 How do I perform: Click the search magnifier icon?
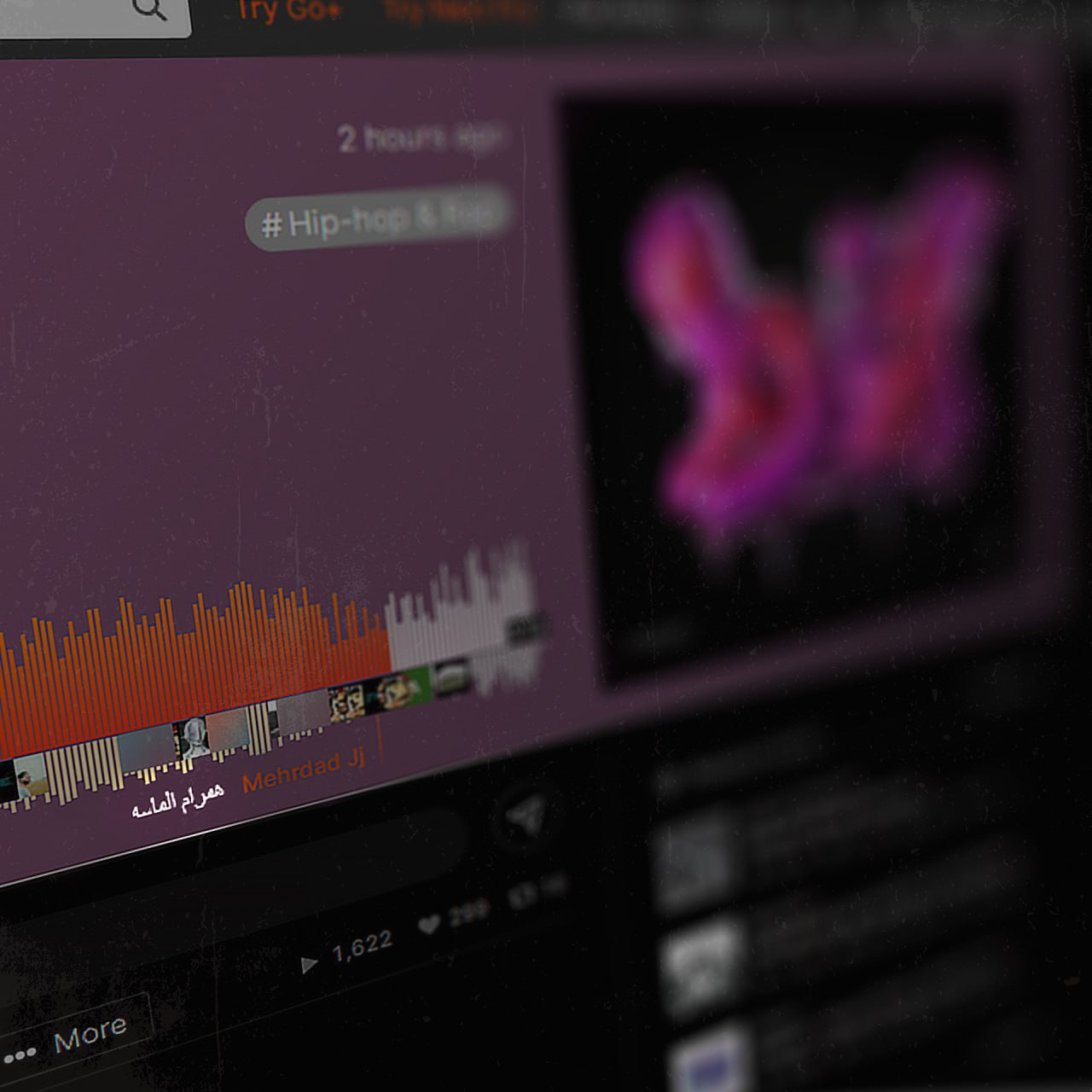click(x=149, y=9)
